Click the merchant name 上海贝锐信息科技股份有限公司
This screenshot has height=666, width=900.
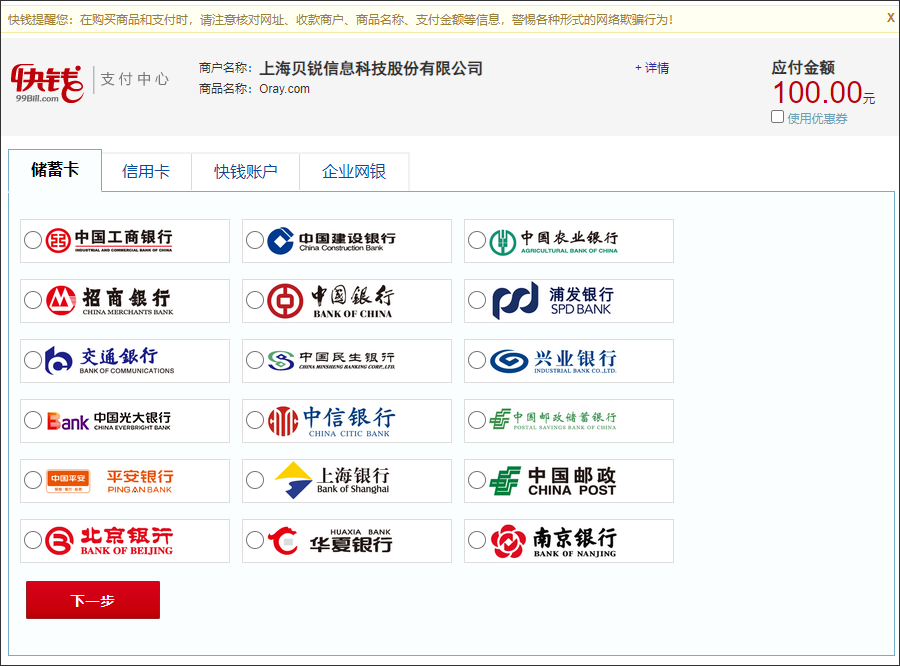point(371,68)
